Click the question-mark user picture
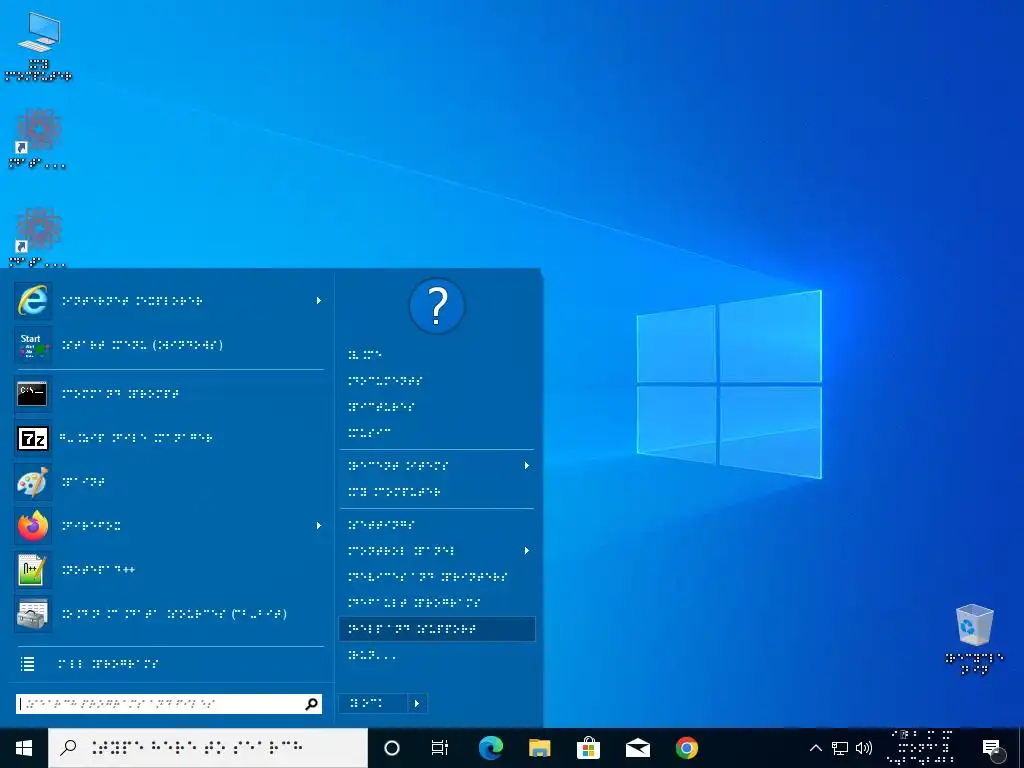1024x768 pixels. (437, 306)
